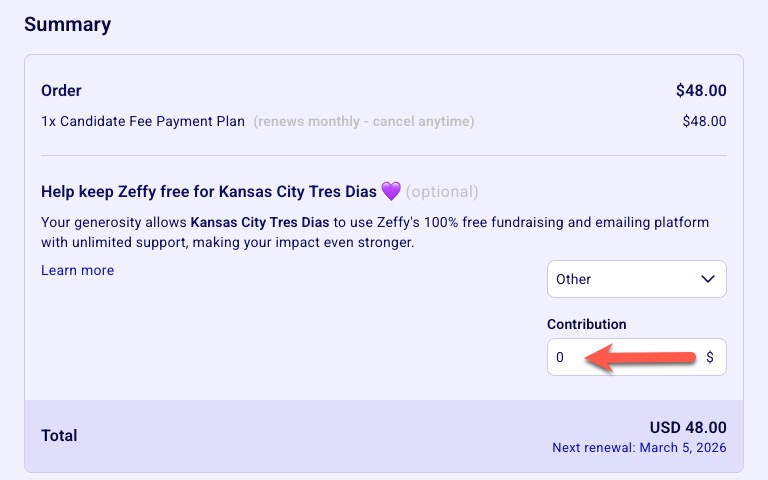Image resolution: width=768 pixels, height=480 pixels.
Task: Click the bold $48.00 order total
Action: pos(701,91)
